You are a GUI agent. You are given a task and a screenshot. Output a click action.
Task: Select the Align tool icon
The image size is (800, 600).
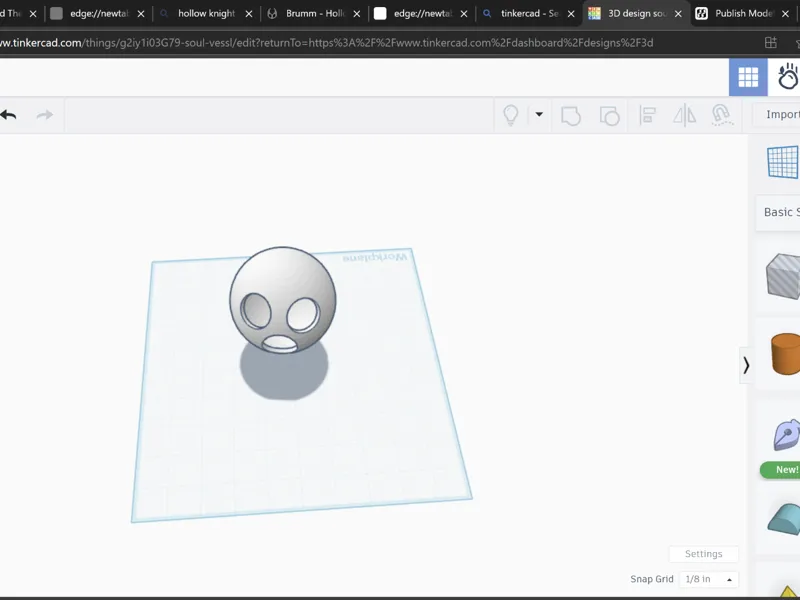tap(647, 115)
